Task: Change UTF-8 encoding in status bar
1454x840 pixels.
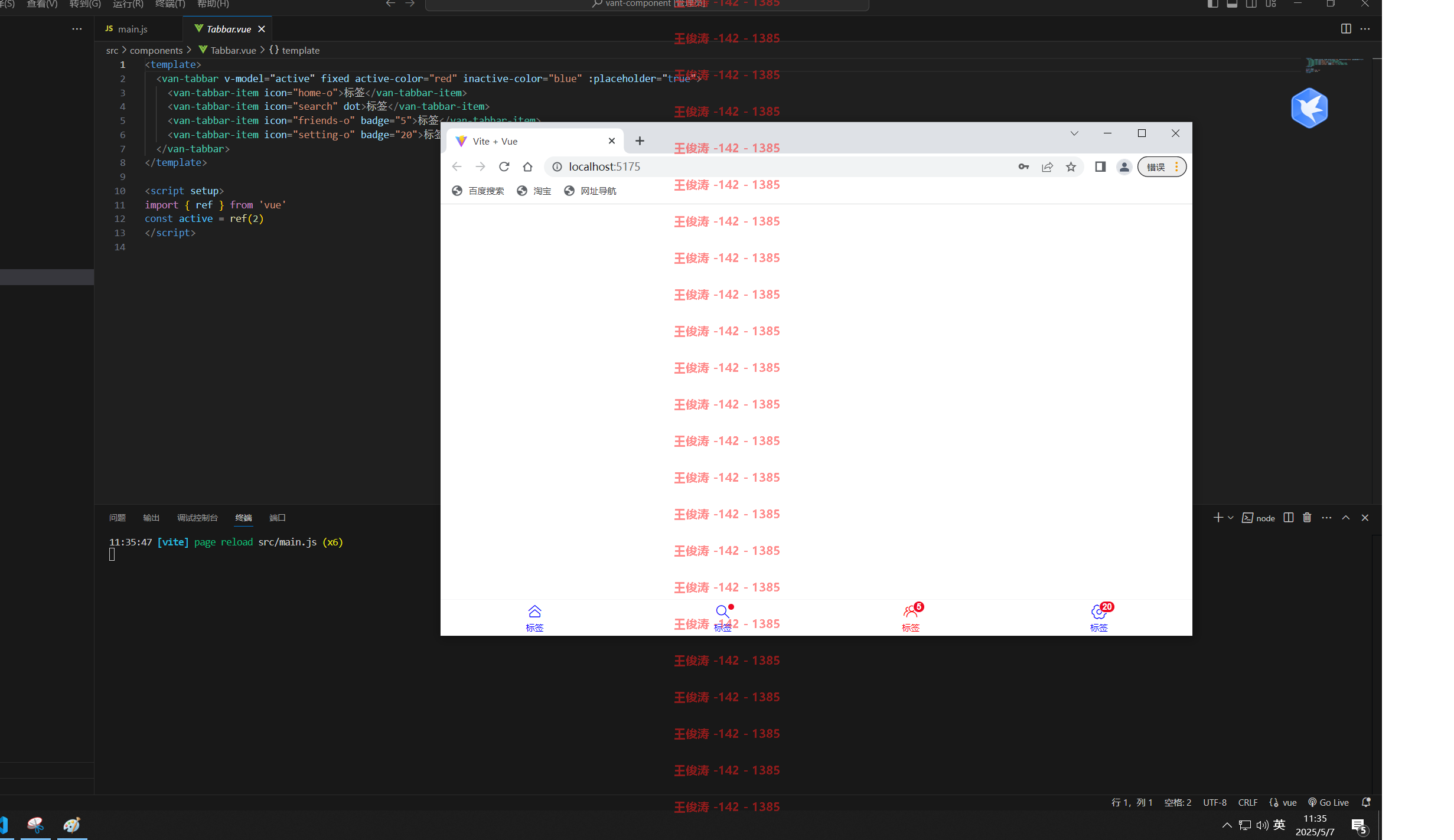Action: [1215, 803]
